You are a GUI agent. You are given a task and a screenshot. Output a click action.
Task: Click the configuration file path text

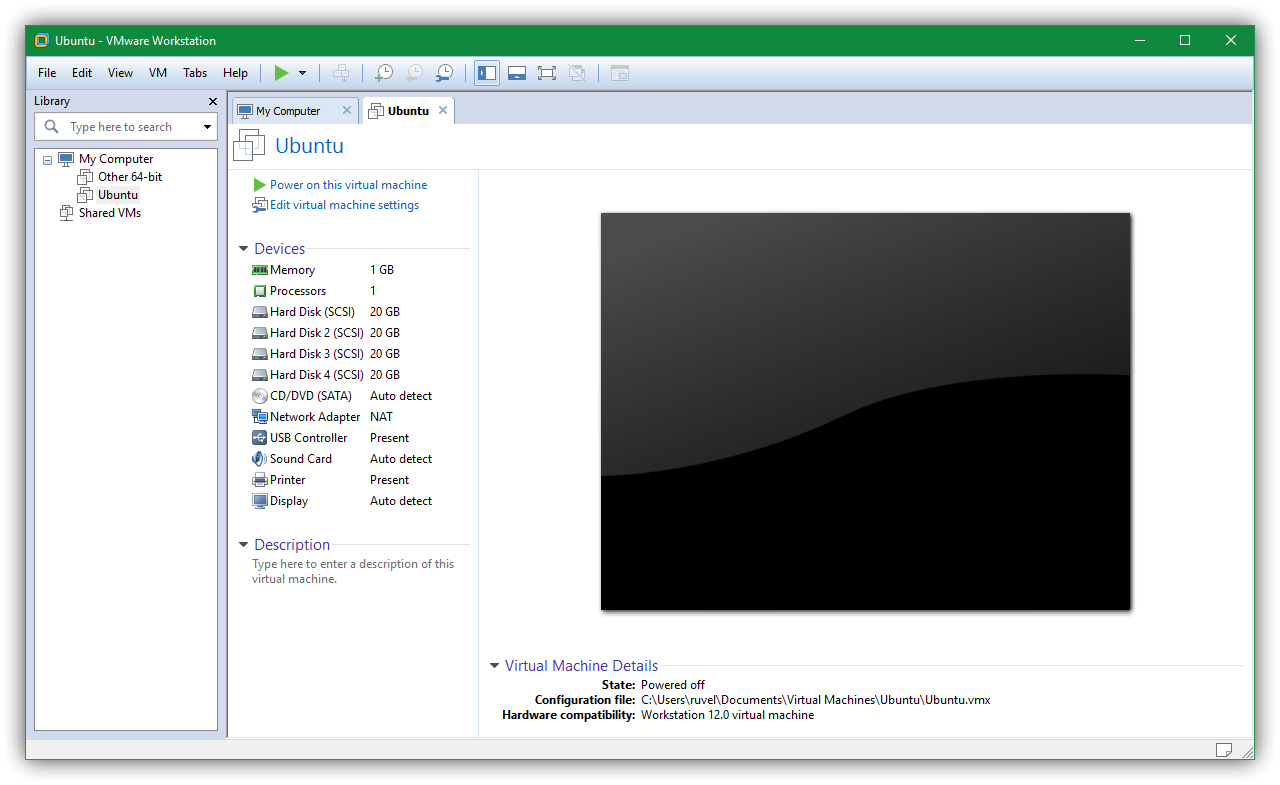tap(815, 700)
